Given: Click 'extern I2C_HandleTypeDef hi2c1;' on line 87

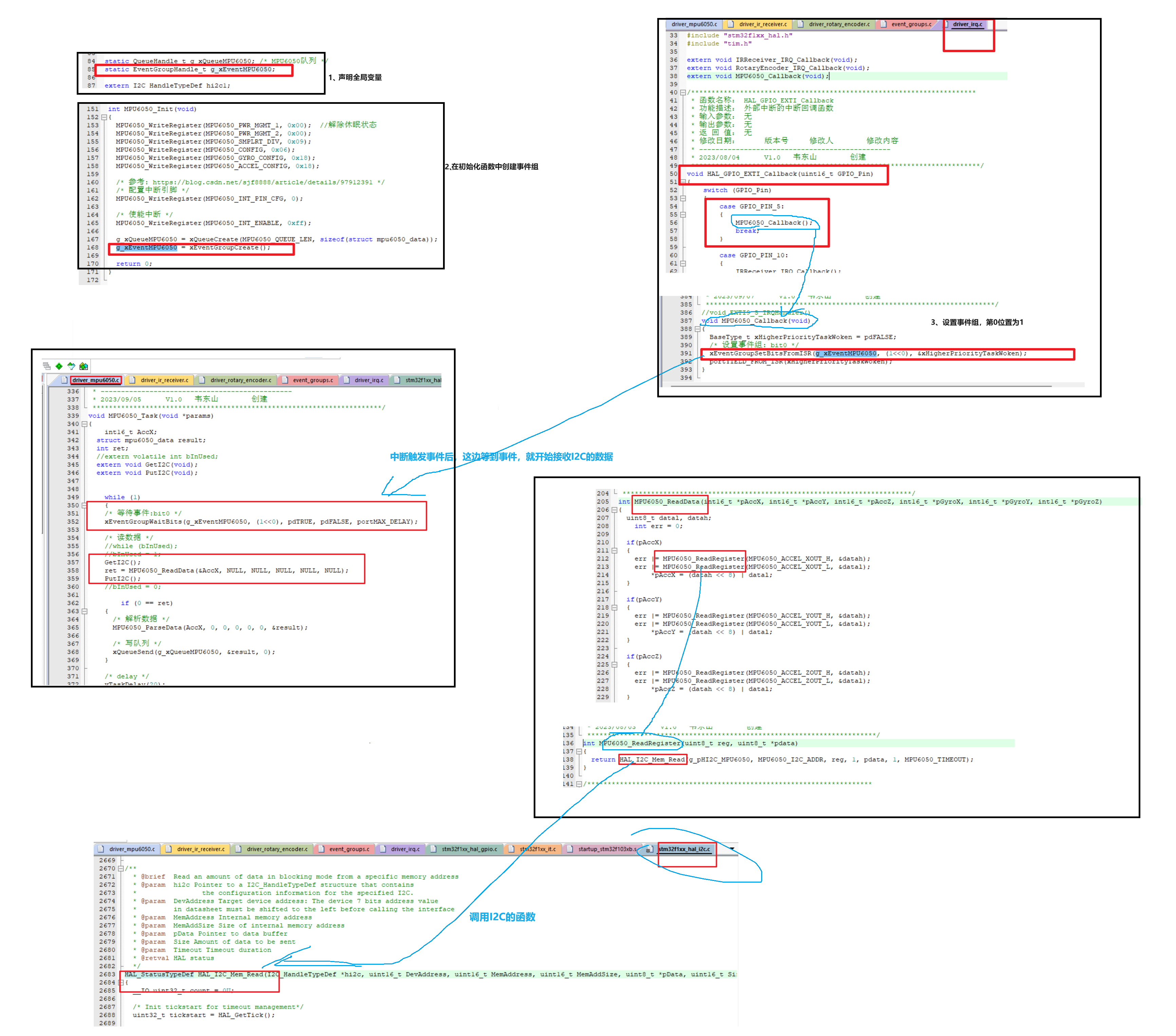Looking at the screenshot, I should point(167,86).
